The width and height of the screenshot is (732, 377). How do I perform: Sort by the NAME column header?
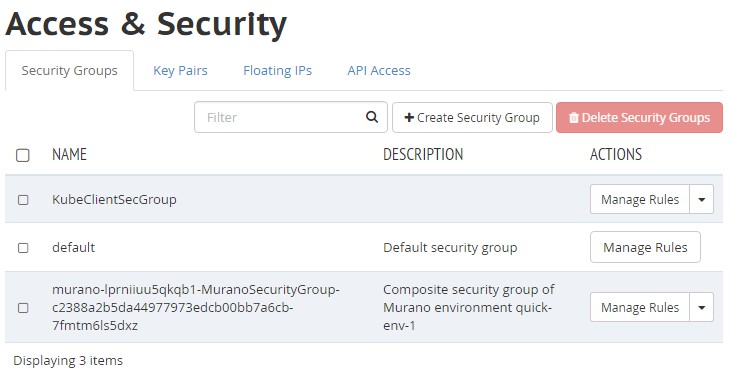click(x=69, y=154)
